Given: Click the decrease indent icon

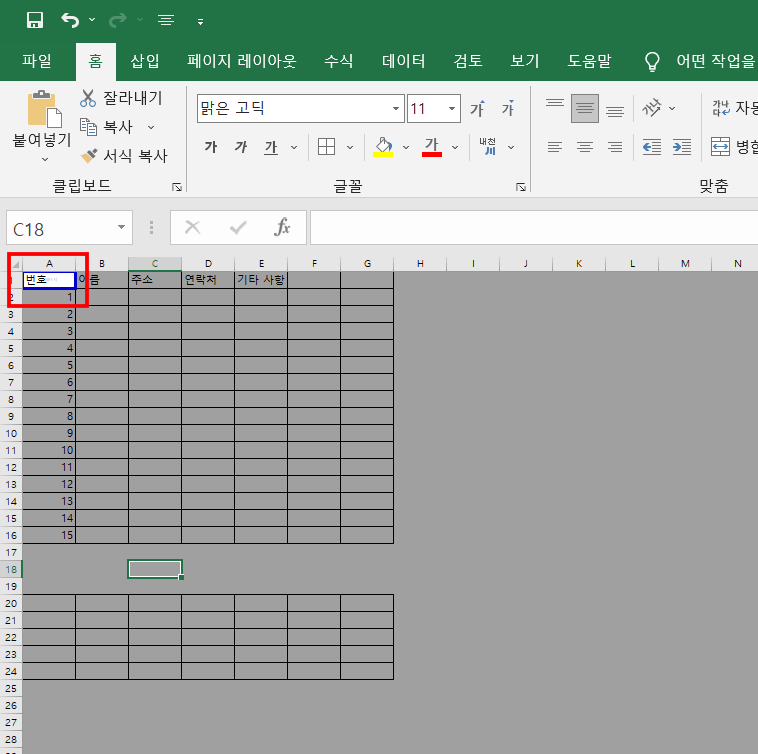Looking at the screenshot, I should (652, 147).
